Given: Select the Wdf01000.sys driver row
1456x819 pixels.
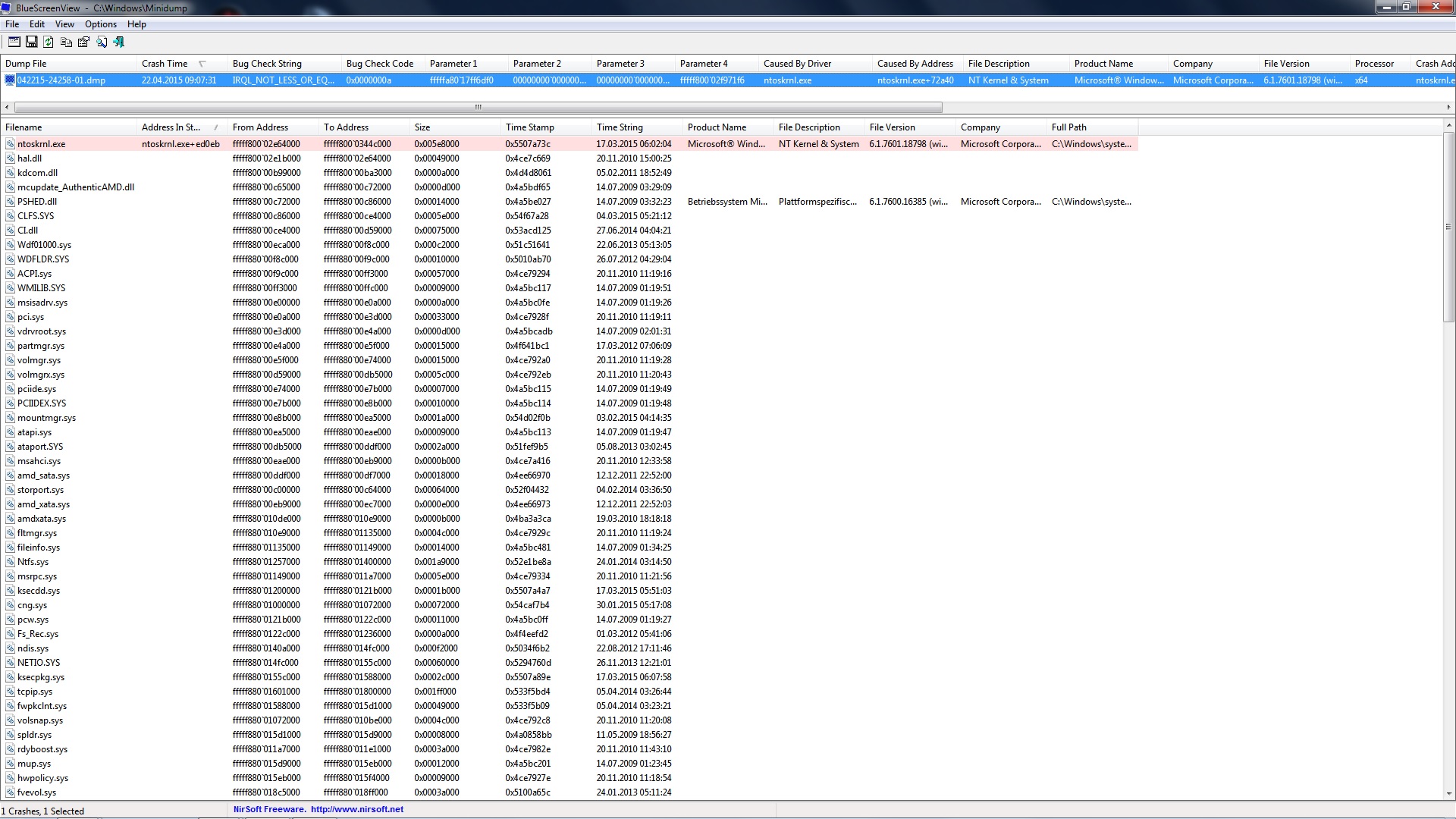Looking at the screenshot, I should click(569, 244).
